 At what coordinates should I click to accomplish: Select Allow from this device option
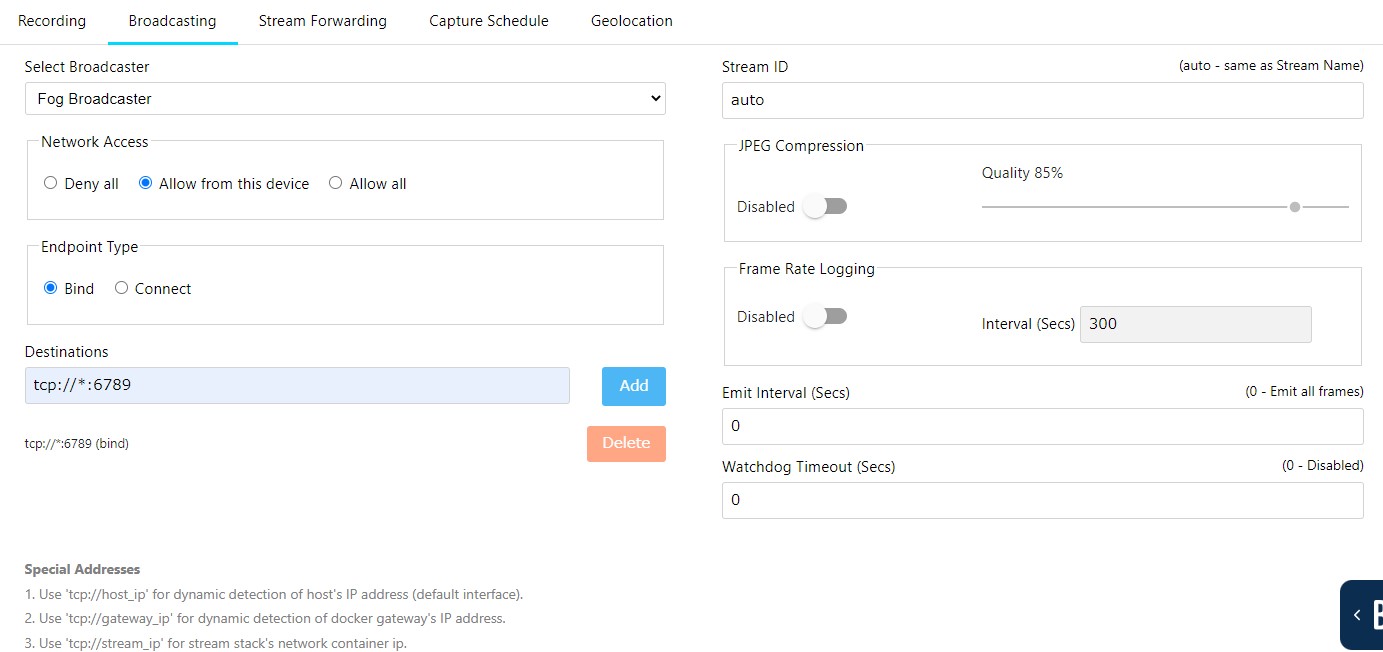tap(146, 184)
